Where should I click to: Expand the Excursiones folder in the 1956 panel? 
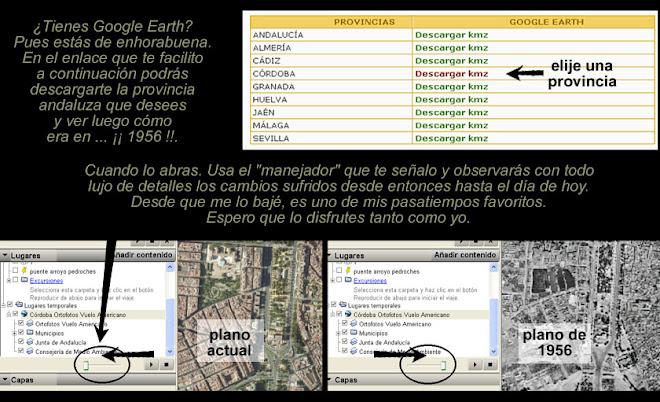click(333, 281)
